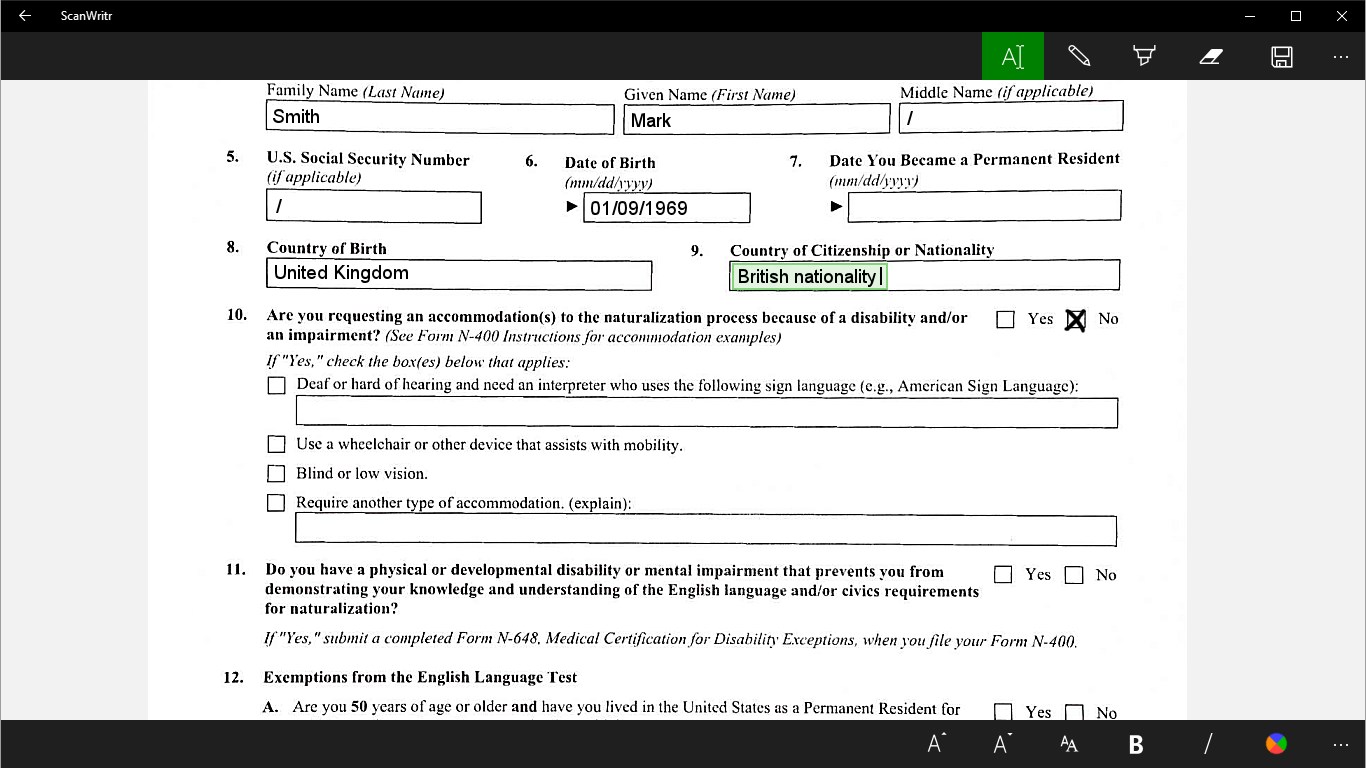
Task: Click the Date You Became Permanent Resident field
Action: 984,206
